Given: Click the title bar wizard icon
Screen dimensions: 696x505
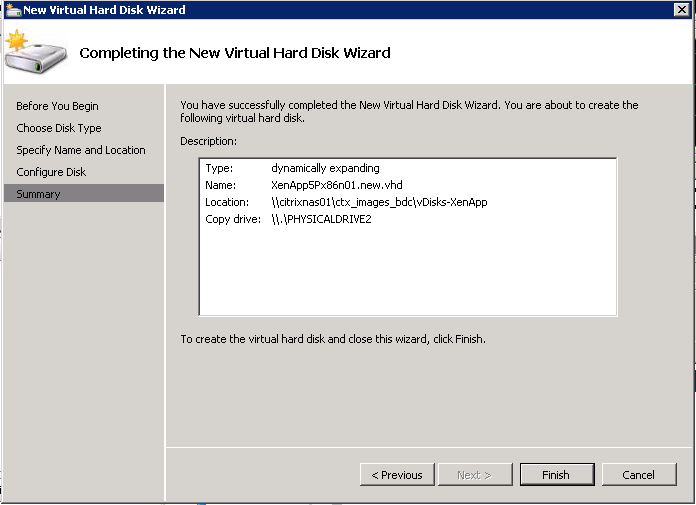Looking at the screenshot, I should [13, 10].
